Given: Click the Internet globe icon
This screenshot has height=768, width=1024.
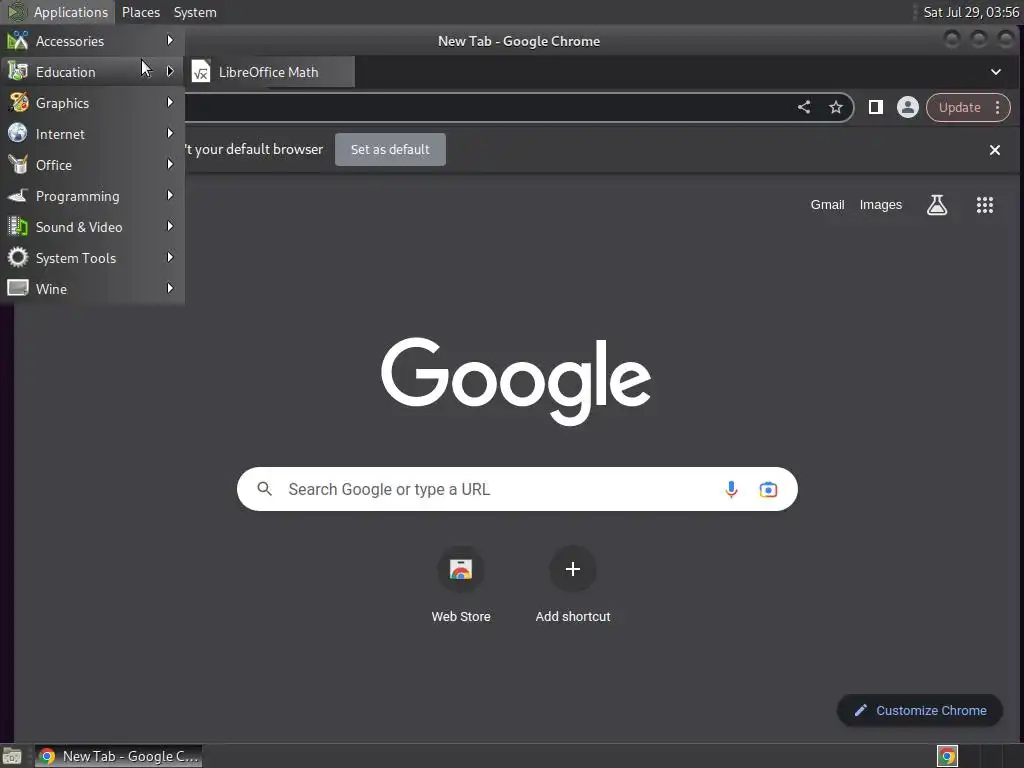Looking at the screenshot, I should click(x=18, y=133).
